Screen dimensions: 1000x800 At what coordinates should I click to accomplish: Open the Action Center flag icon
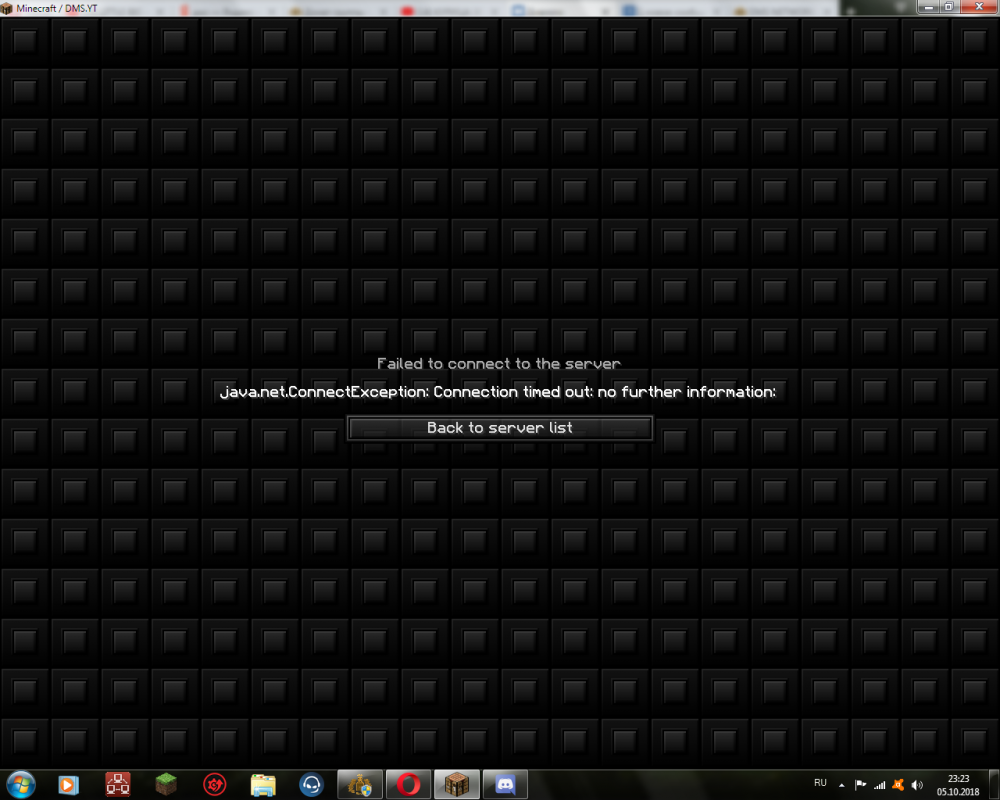[x=860, y=784]
